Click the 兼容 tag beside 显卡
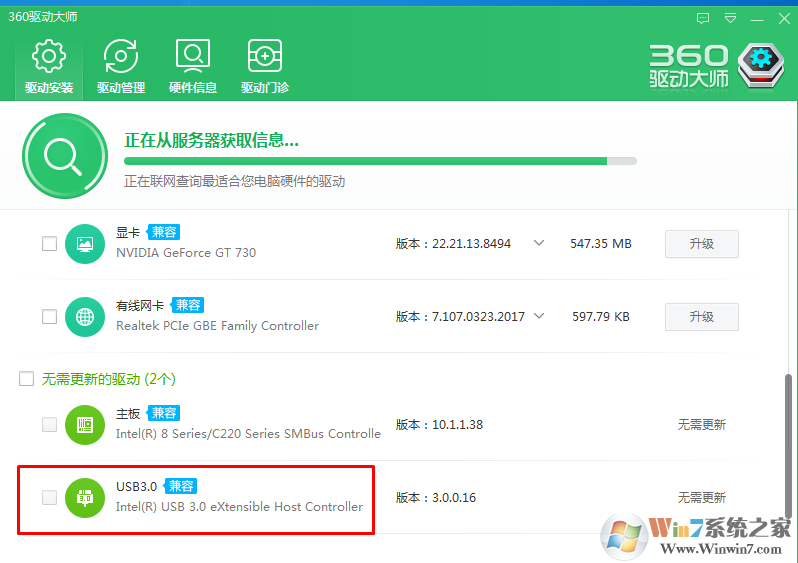The image size is (798, 563). [x=163, y=232]
